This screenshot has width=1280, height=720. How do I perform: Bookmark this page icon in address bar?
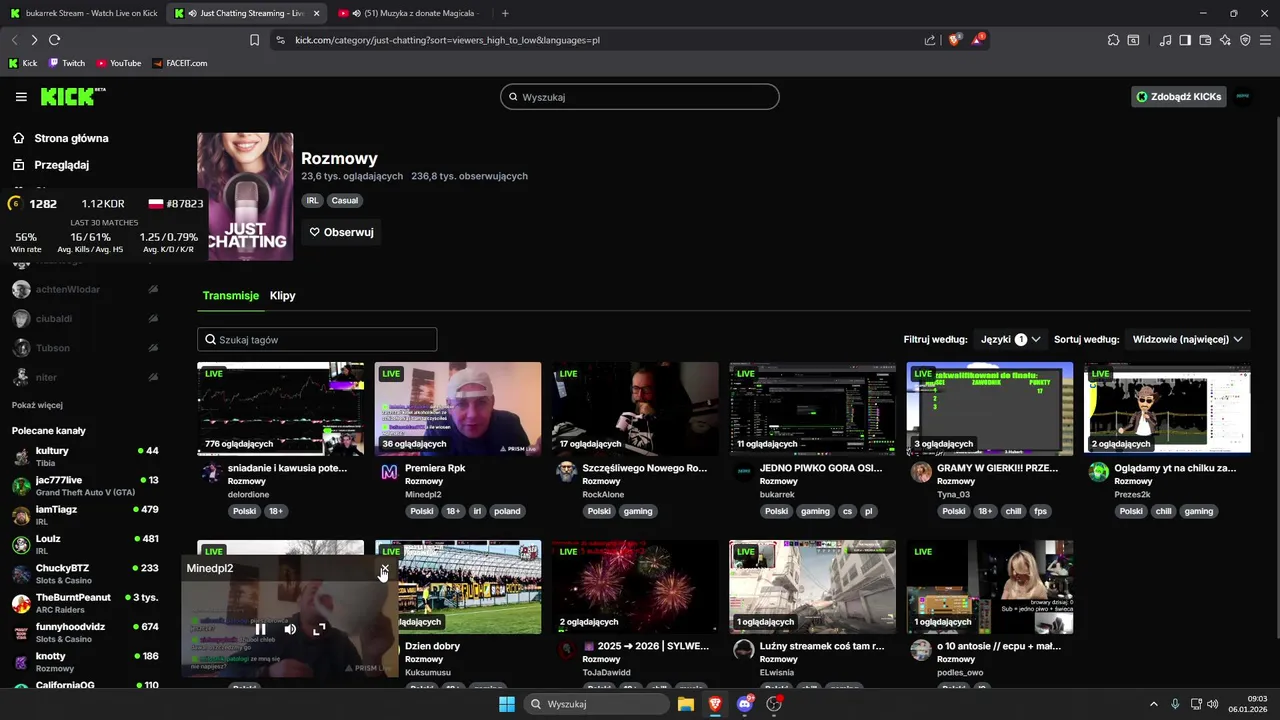tap(255, 40)
